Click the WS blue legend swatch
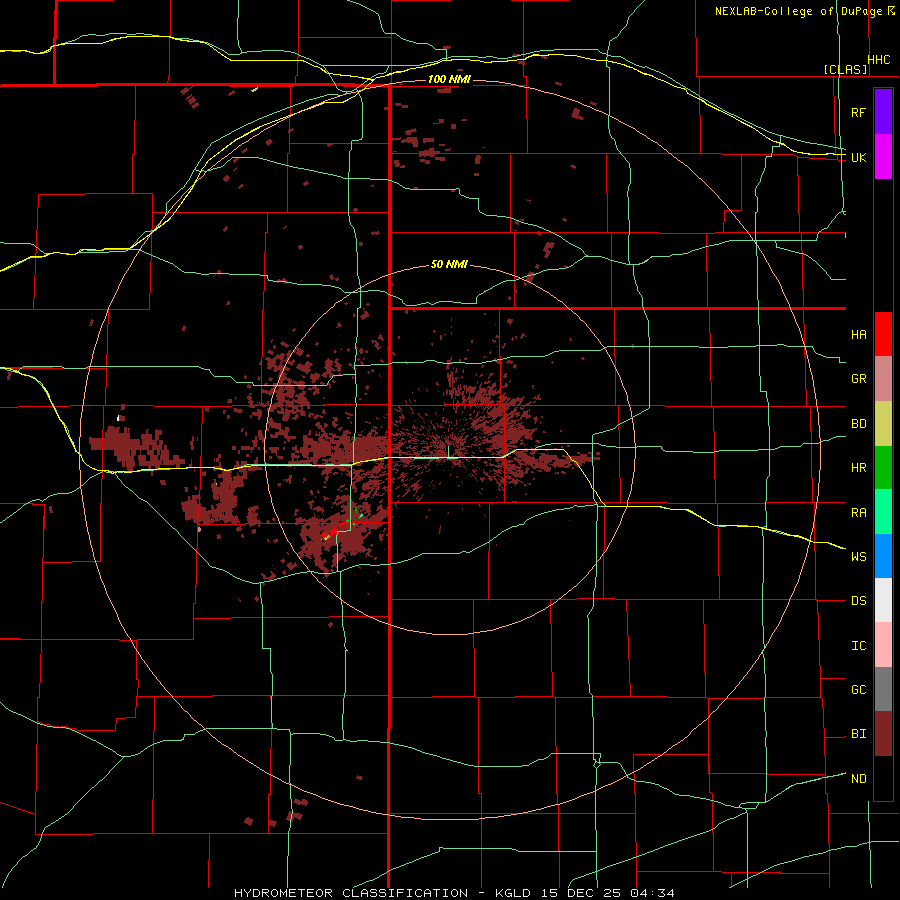 point(883,556)
